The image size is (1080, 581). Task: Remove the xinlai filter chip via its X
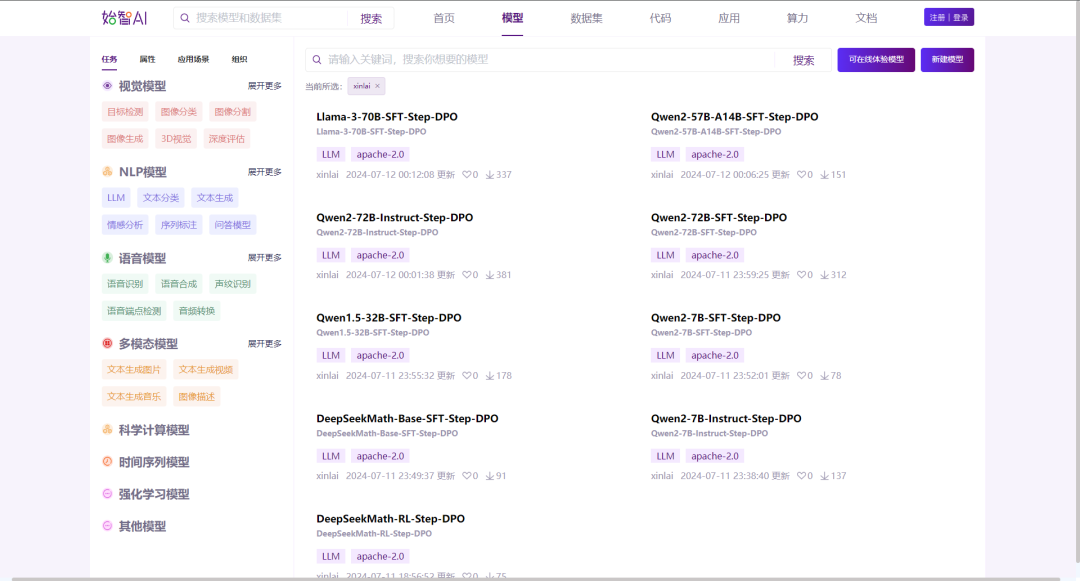377,86
